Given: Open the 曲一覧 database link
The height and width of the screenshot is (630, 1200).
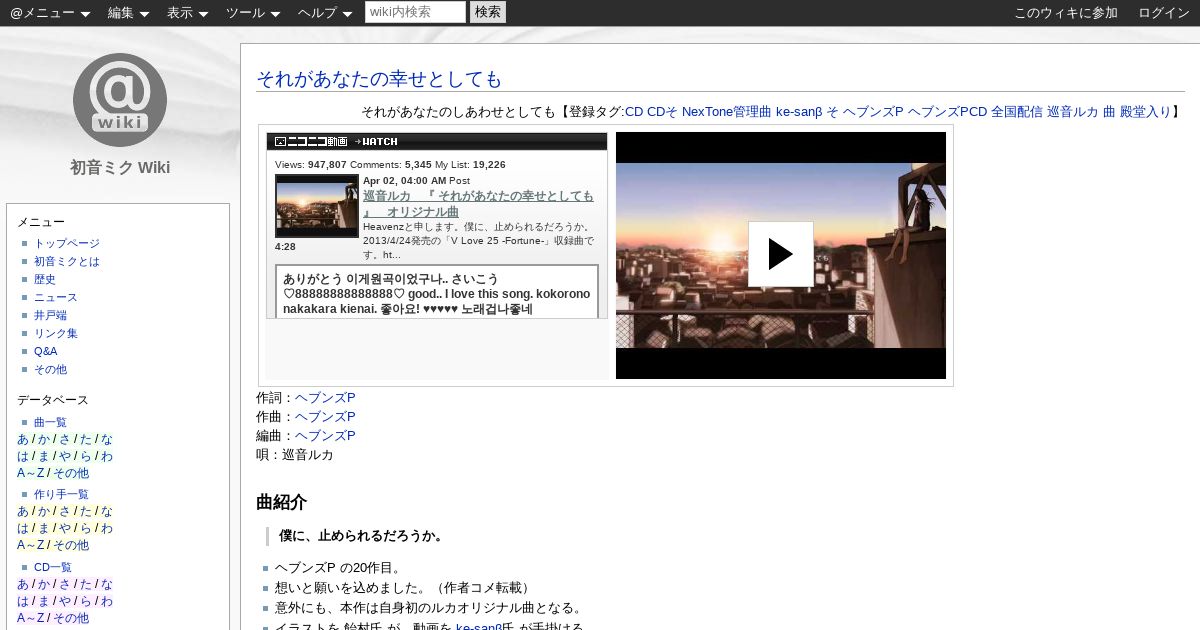Looking at the screenshot, I should (51, 422).
